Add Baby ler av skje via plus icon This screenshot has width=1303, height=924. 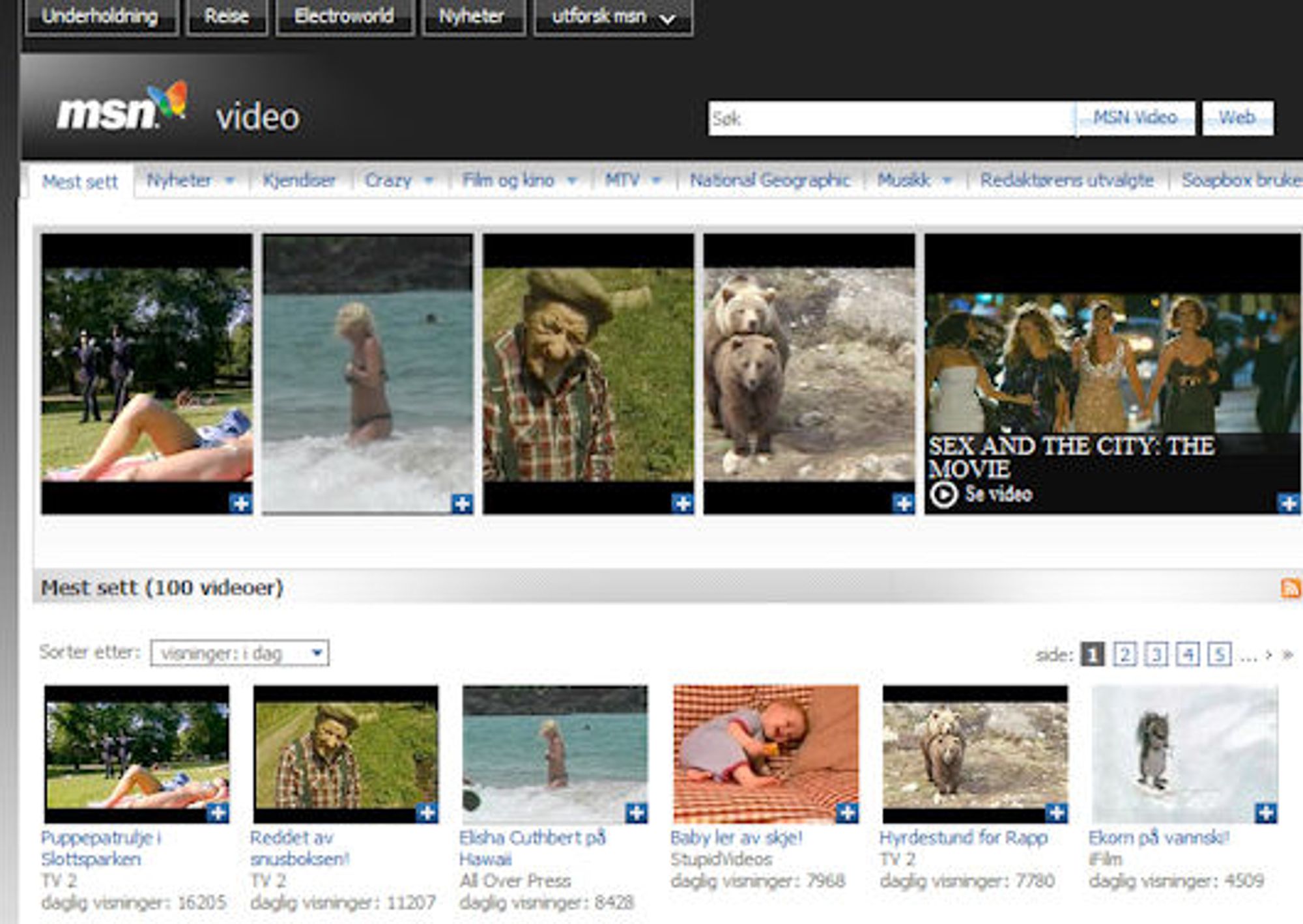coord(847,813)
